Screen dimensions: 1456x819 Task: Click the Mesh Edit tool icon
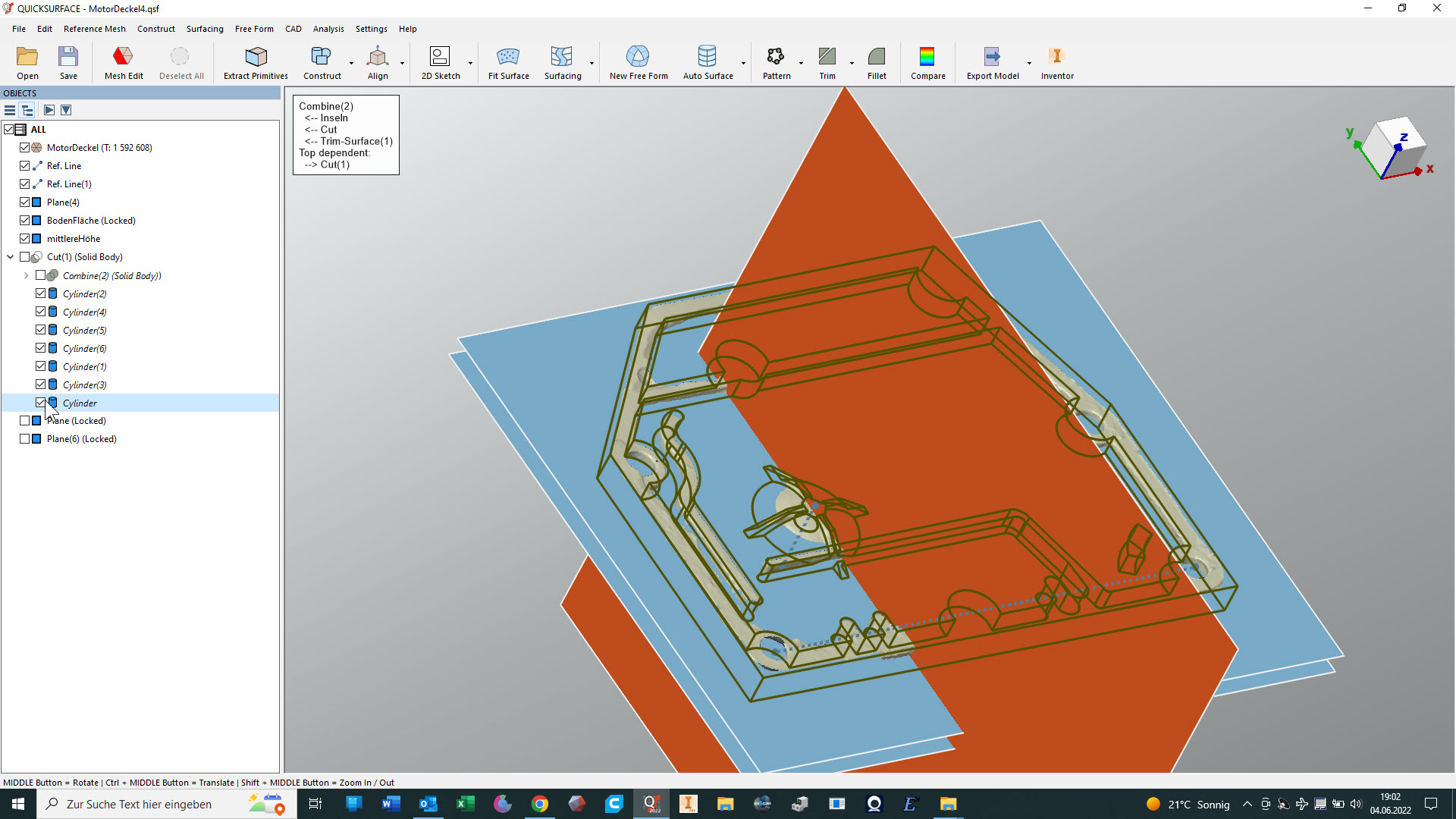[x=123, y=57]
